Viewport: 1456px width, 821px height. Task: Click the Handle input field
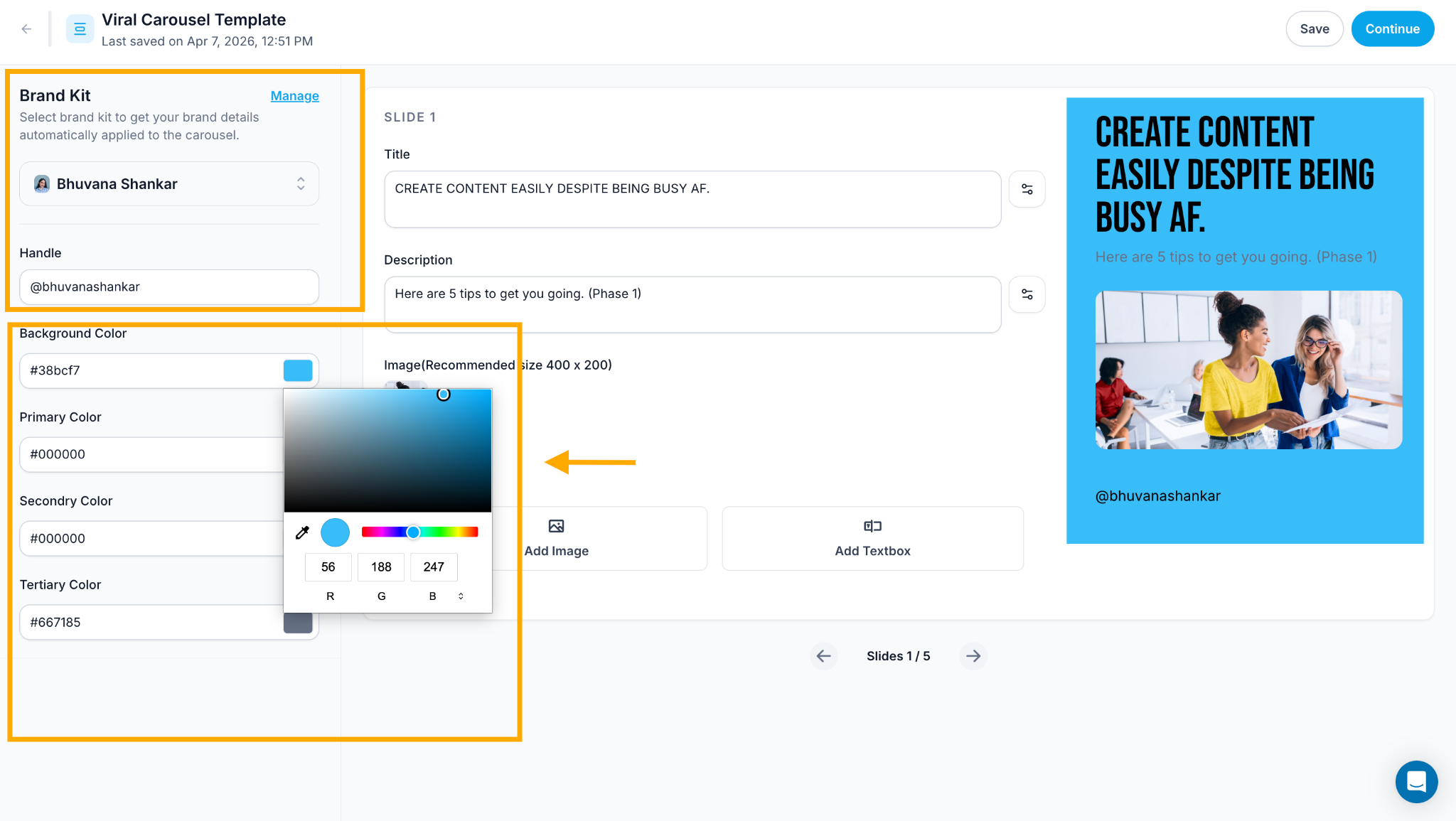[169, 287]
